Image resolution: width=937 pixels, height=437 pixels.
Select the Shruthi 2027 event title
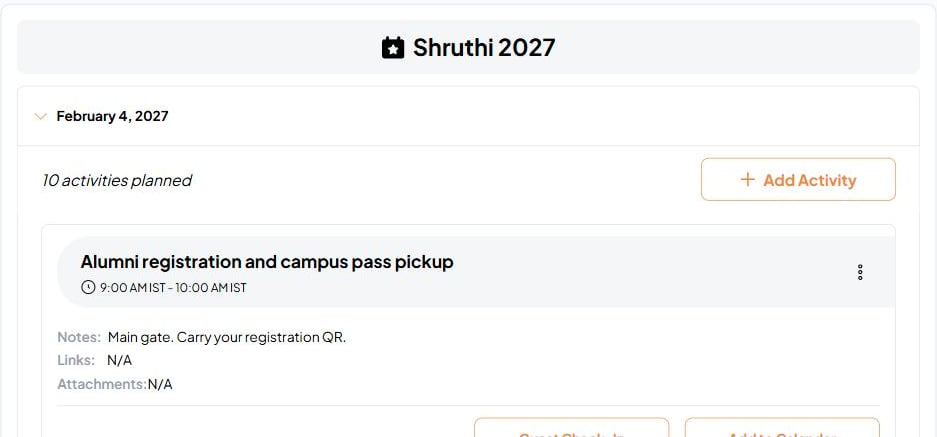(484, 48)
